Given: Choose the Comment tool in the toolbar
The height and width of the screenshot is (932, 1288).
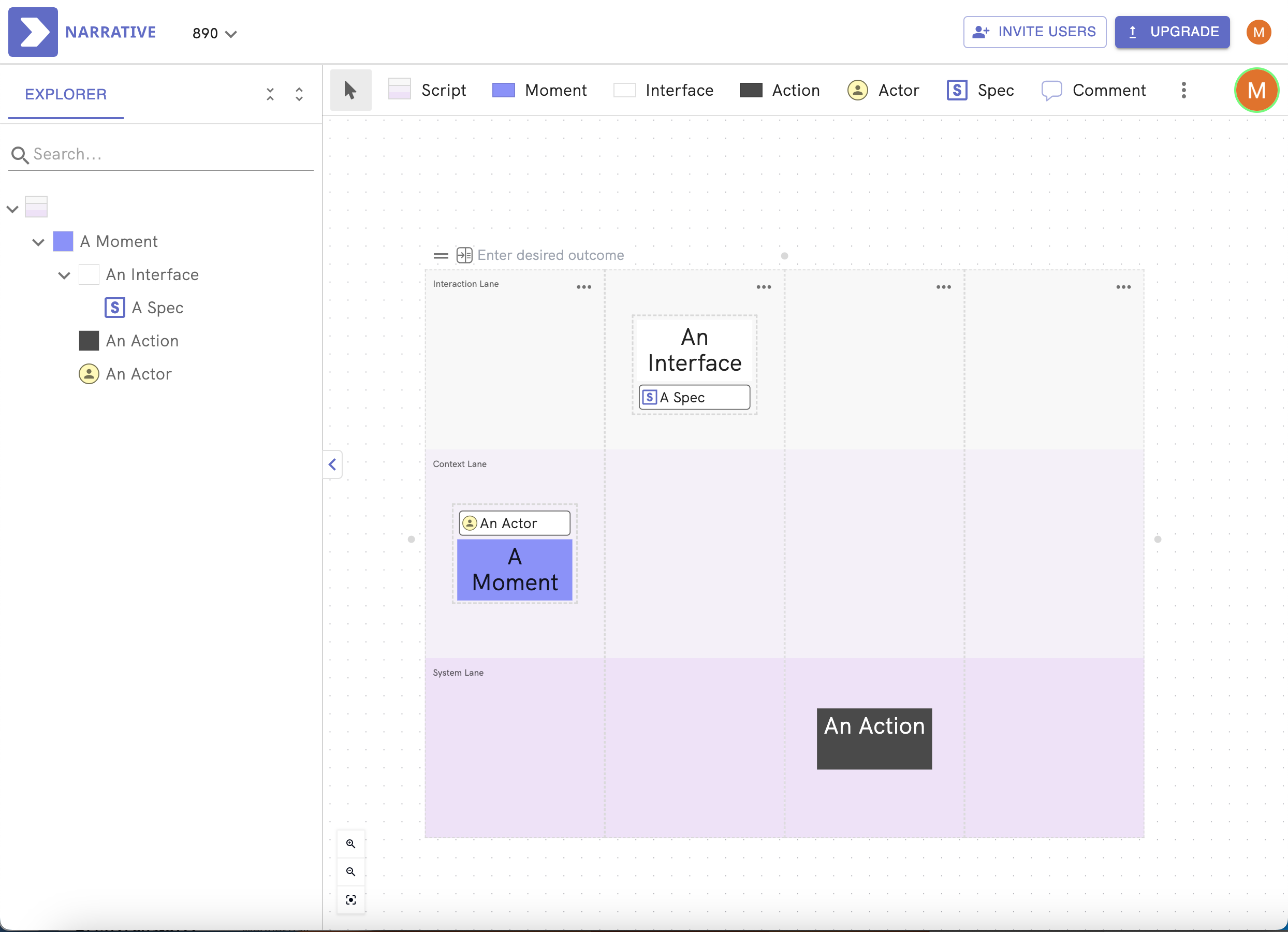Looking at the screenshot, I should (1094, 90).
